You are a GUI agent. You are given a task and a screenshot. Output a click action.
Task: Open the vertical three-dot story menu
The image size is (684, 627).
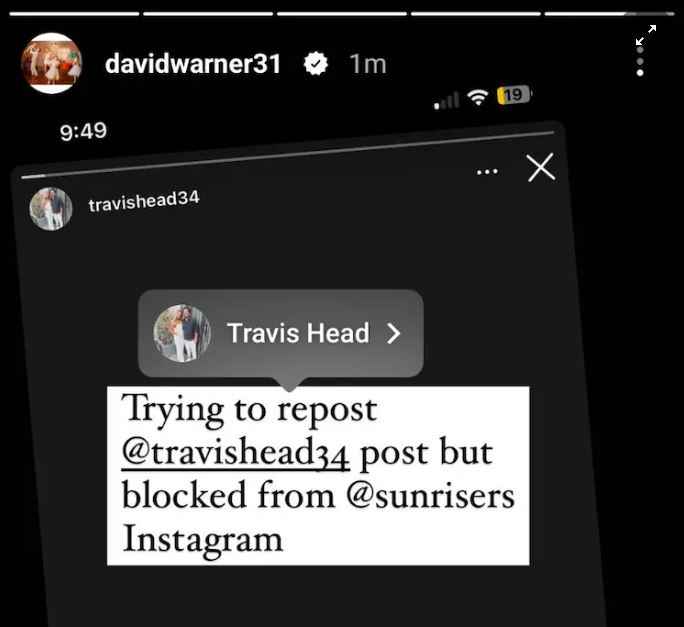point(640,61)
